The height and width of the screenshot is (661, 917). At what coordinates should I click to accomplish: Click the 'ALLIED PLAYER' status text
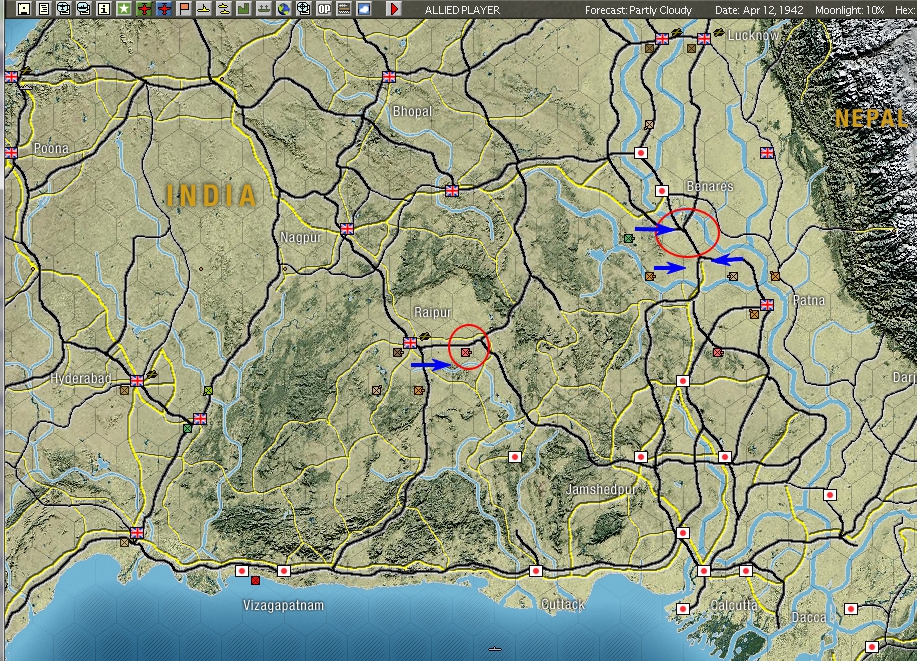(x=462, y=10)
